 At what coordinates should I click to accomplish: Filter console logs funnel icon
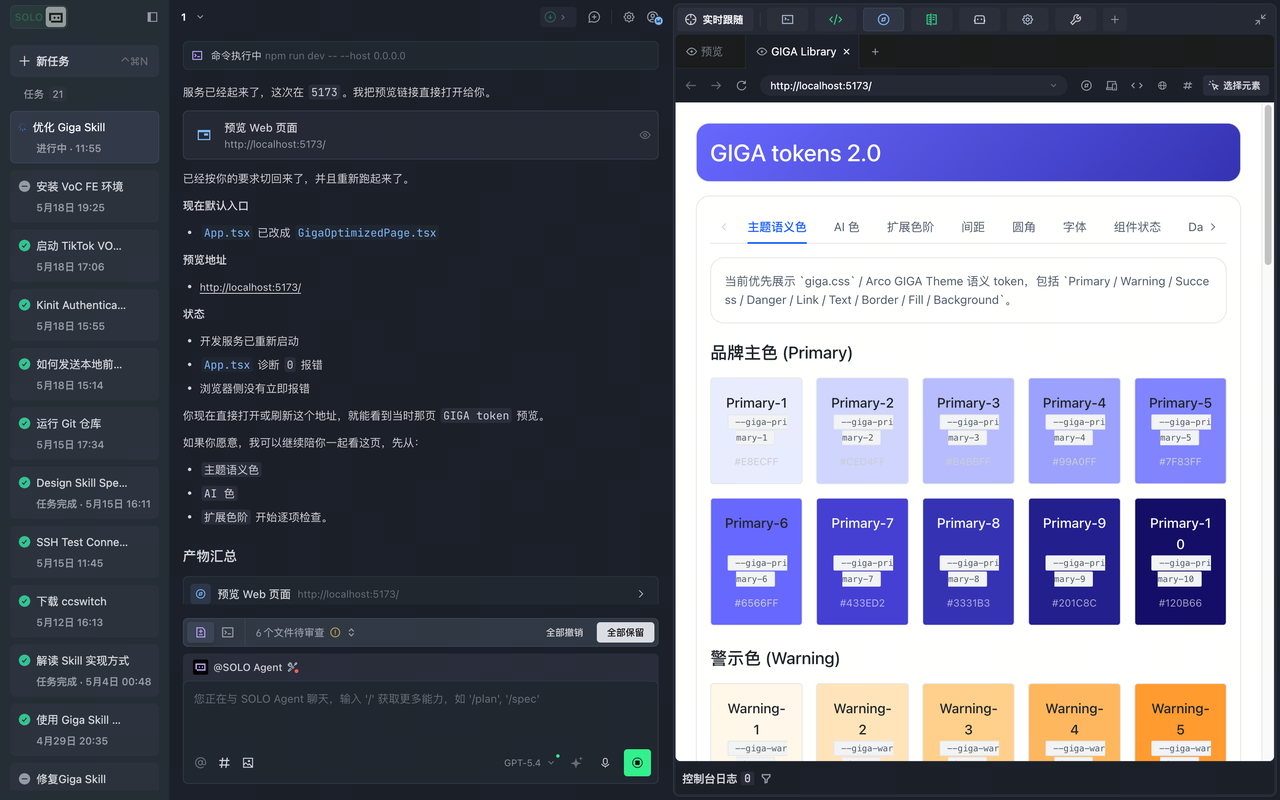[x=766, y=778]
